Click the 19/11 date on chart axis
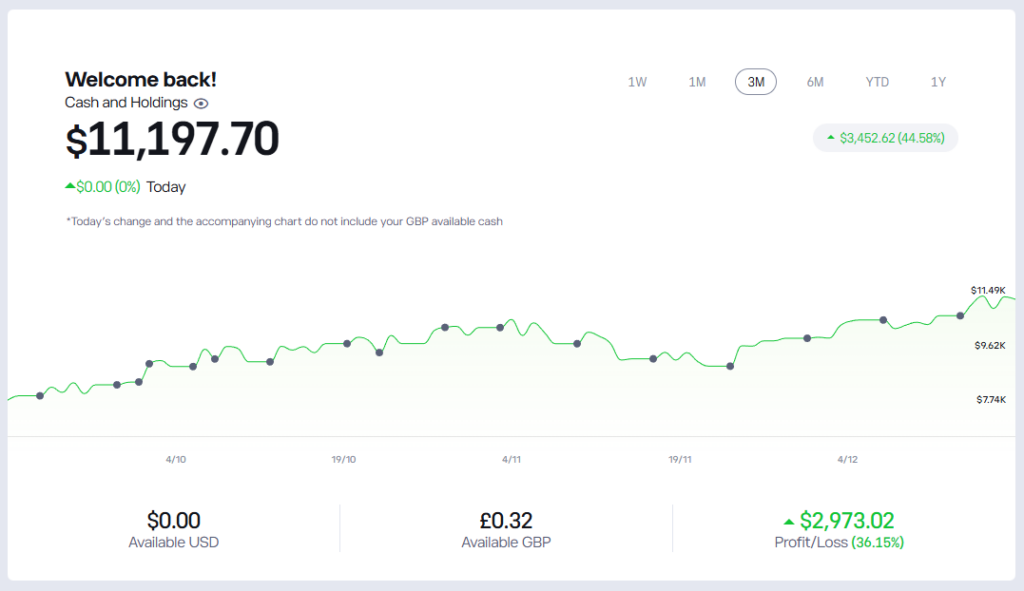Image resolution: width=1024 pixels, height=591 pixels. tap(680, 460)
